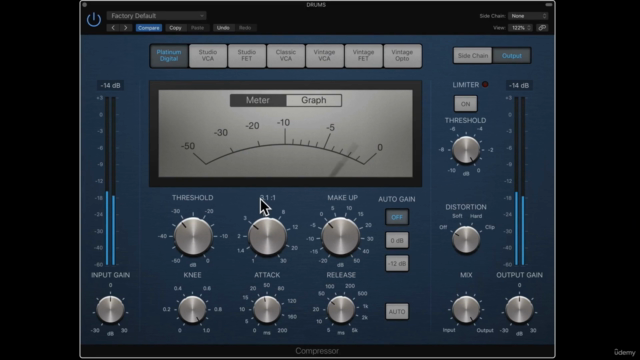Click the Paste button

pyautogui.click(x=197, y=28)
